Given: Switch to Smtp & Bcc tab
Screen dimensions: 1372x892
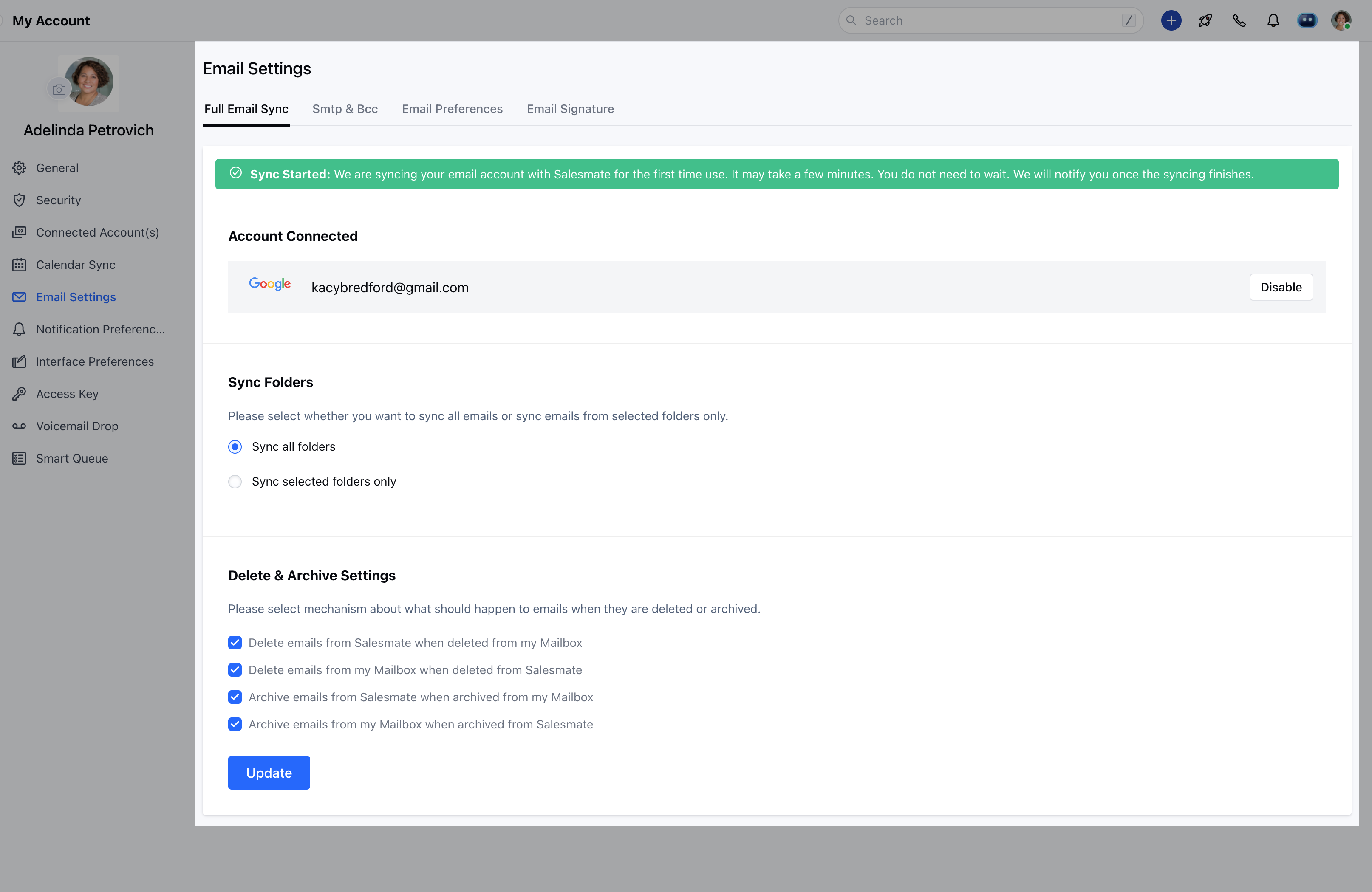Looking at the screenshot, I should 345,109.
